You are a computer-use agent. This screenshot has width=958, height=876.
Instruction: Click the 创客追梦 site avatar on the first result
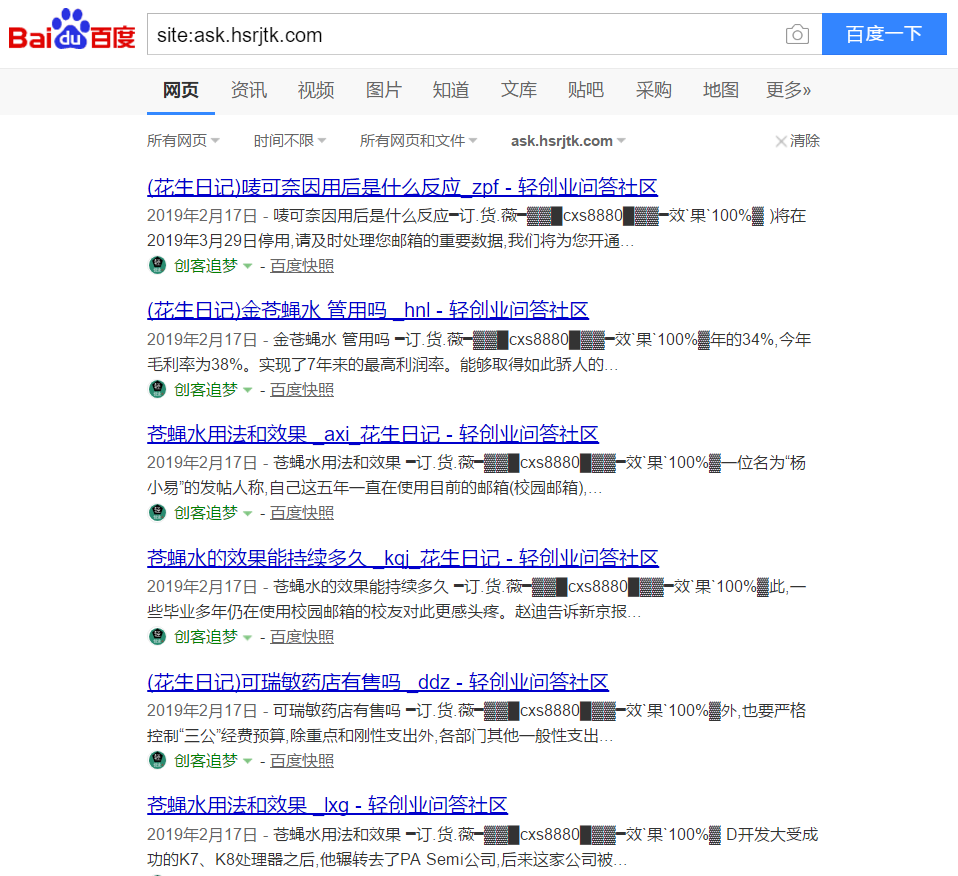tap(157, 265)
